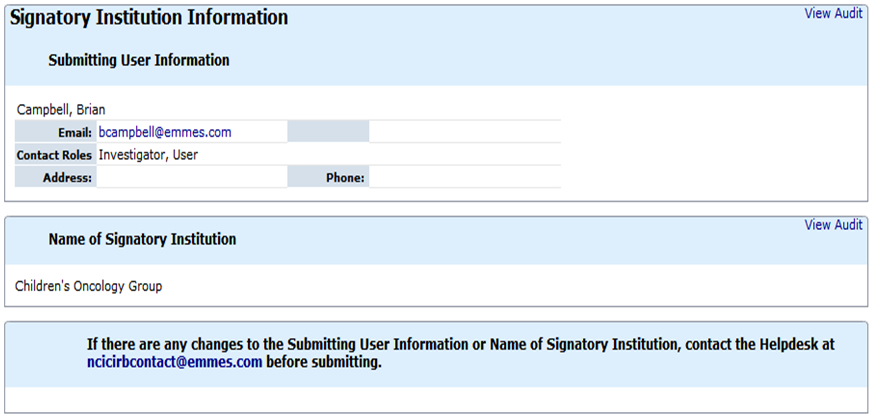
Task: Click View Audit link in Name of Signatory Institution section
Action: 833,225
